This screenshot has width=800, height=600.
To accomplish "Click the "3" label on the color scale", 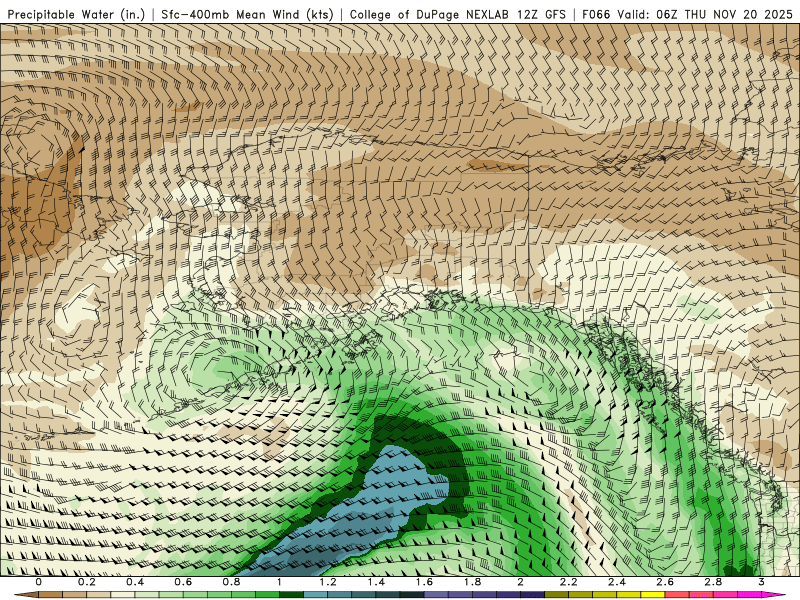I will (761, 582).
